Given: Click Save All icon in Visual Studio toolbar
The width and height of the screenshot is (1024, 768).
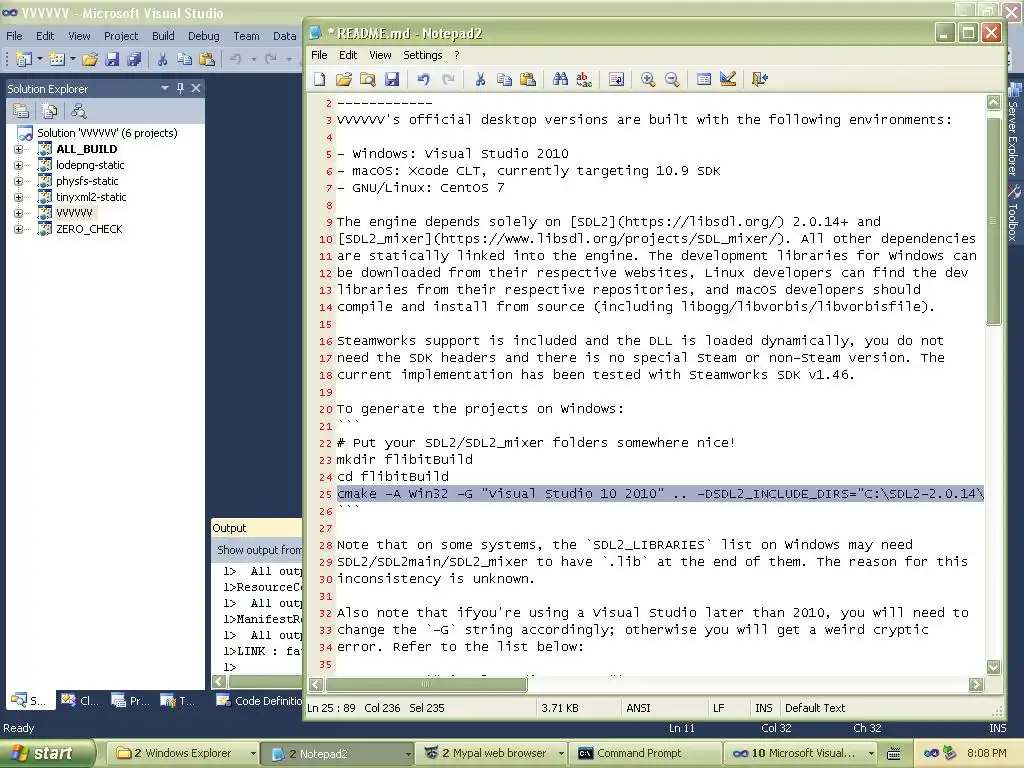Looking at the screenshot, I should (x=134, y=59).
